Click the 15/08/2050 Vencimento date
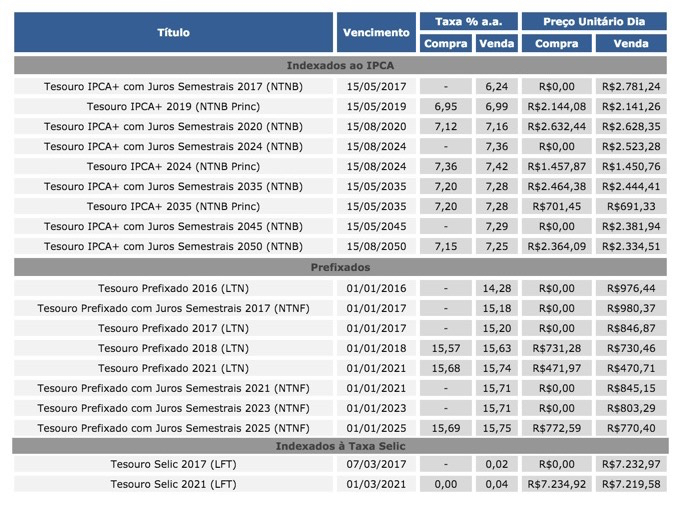Image resolution: width=681 pixels, height=505 pixels. [x=376, y=246]
